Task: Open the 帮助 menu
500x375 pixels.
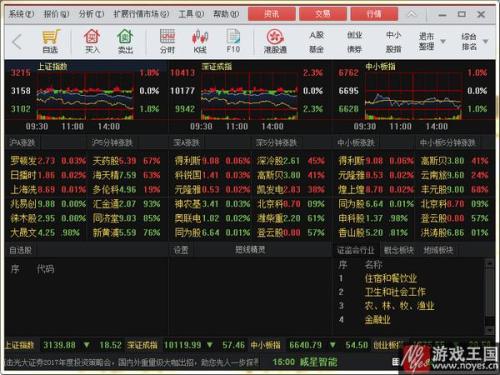Action: click(226, 14)
